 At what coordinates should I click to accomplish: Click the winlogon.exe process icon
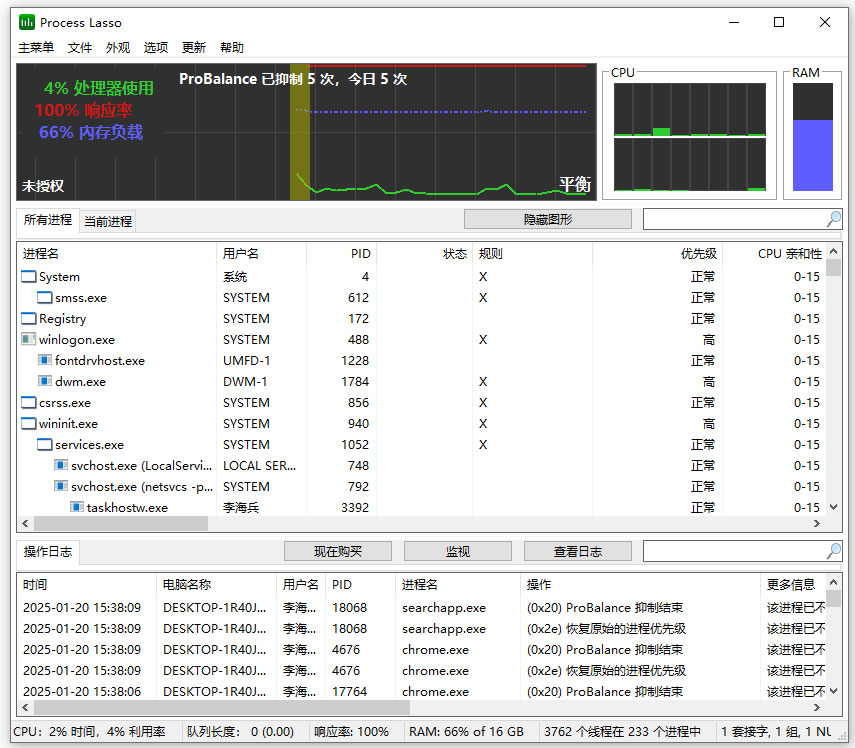(30, 339)
